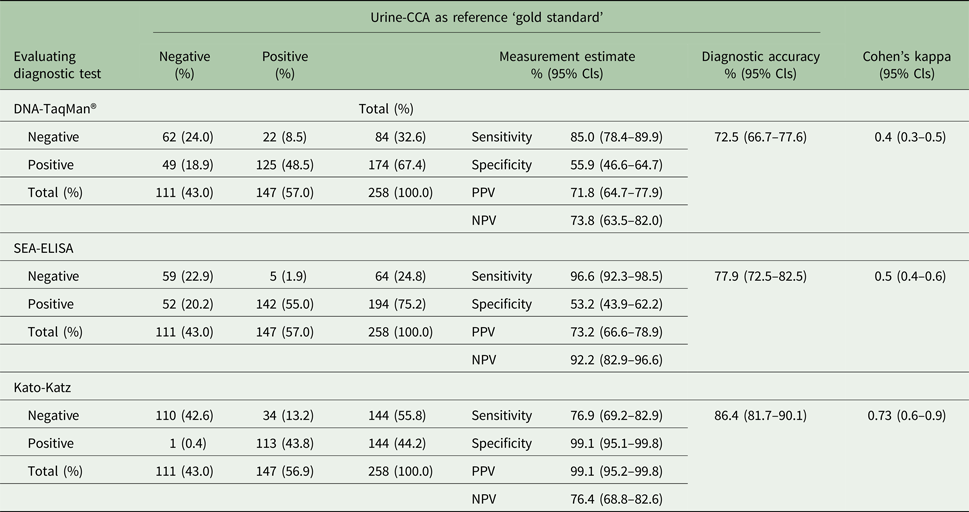Click the Kato-Katz row heading
Viewport: 969px width, 512px height.
coord(43,387)
